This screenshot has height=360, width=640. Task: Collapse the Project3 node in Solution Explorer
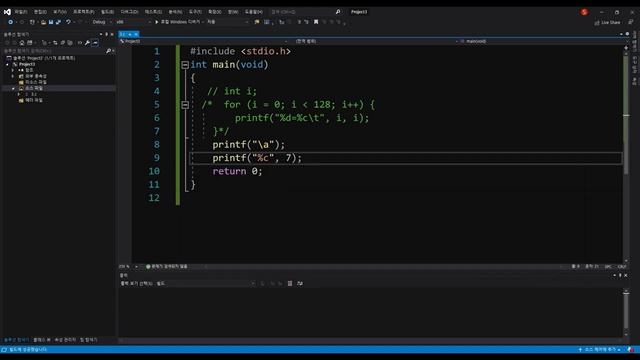pos(7,64)
